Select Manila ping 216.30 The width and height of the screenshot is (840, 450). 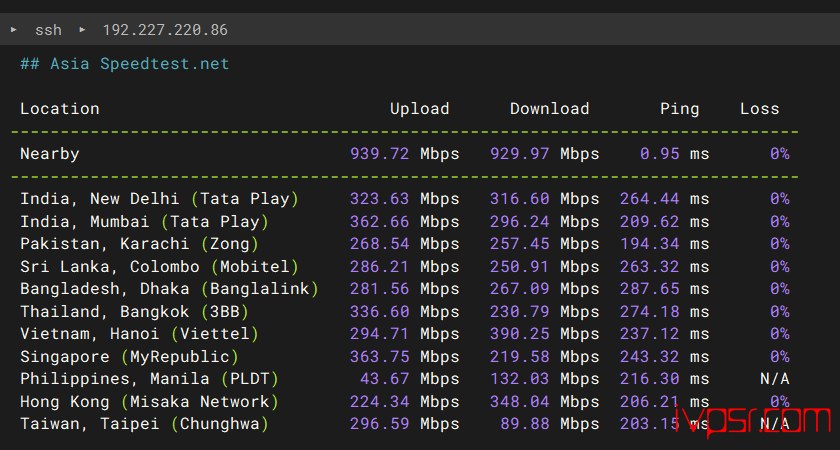coord(650,379)
